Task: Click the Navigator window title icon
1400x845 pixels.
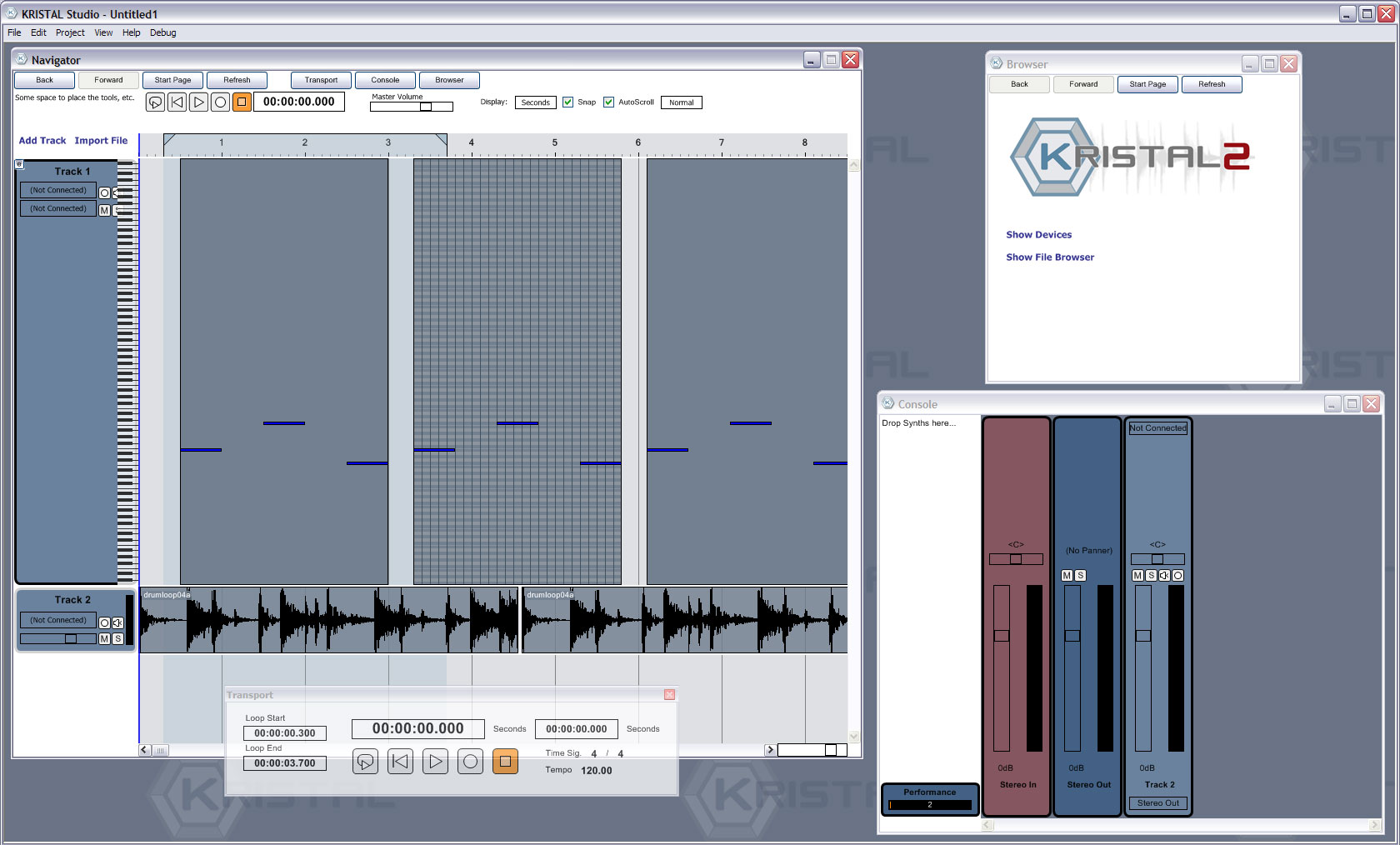Action: point(22,59)
